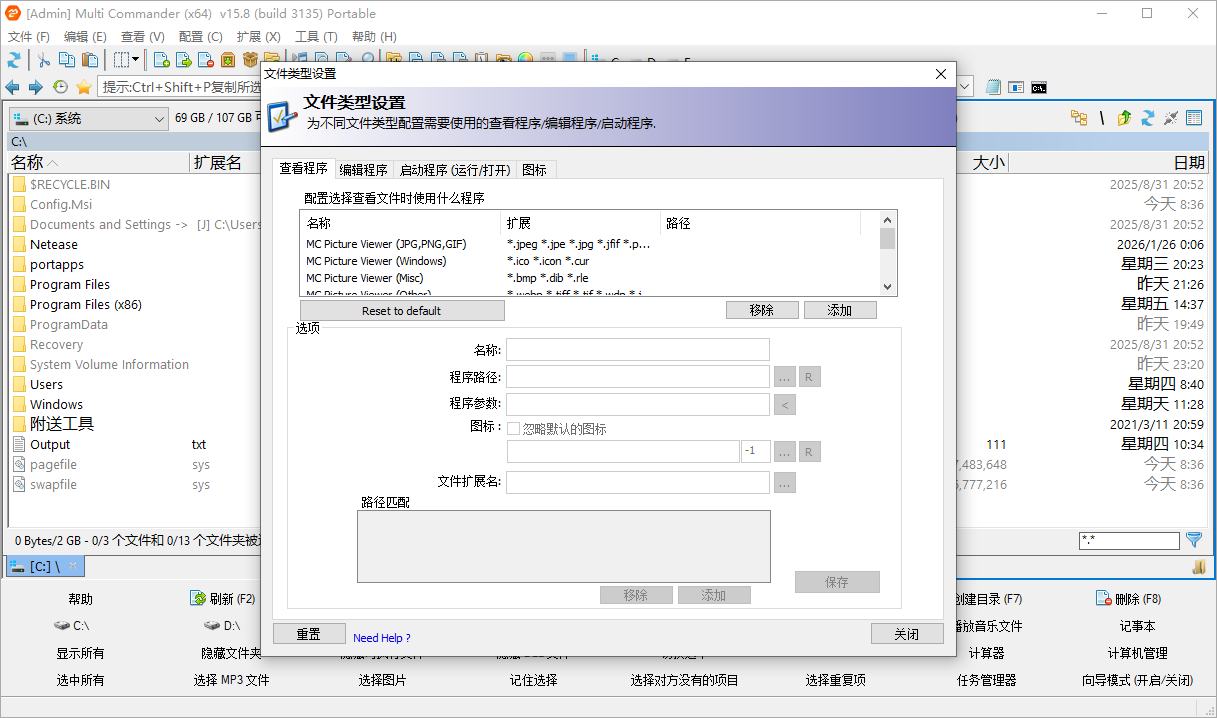
Task: Open the Need Help link
Action: click(381, 637)
